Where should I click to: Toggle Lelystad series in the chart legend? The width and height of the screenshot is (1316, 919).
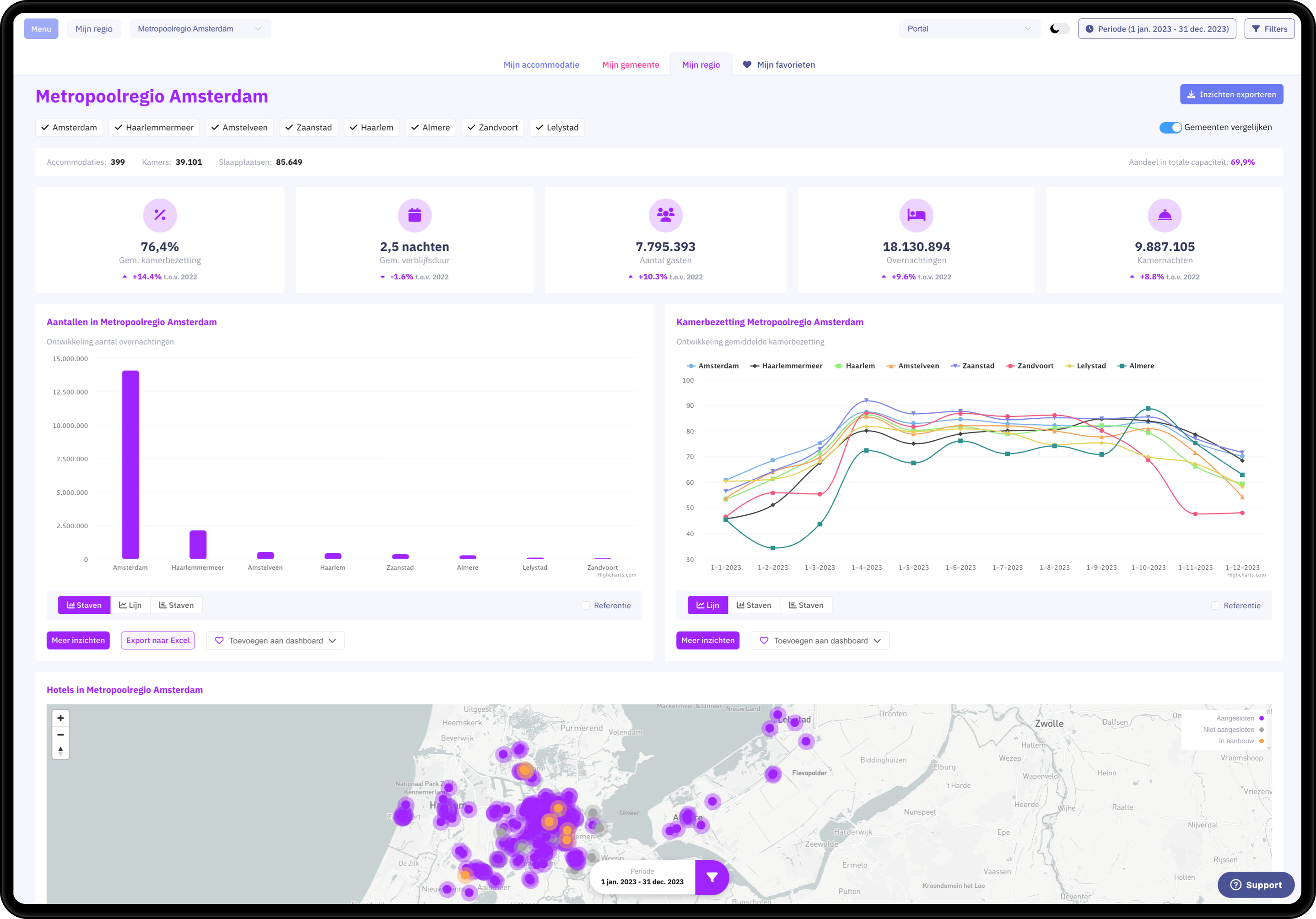click(1085, 366)
